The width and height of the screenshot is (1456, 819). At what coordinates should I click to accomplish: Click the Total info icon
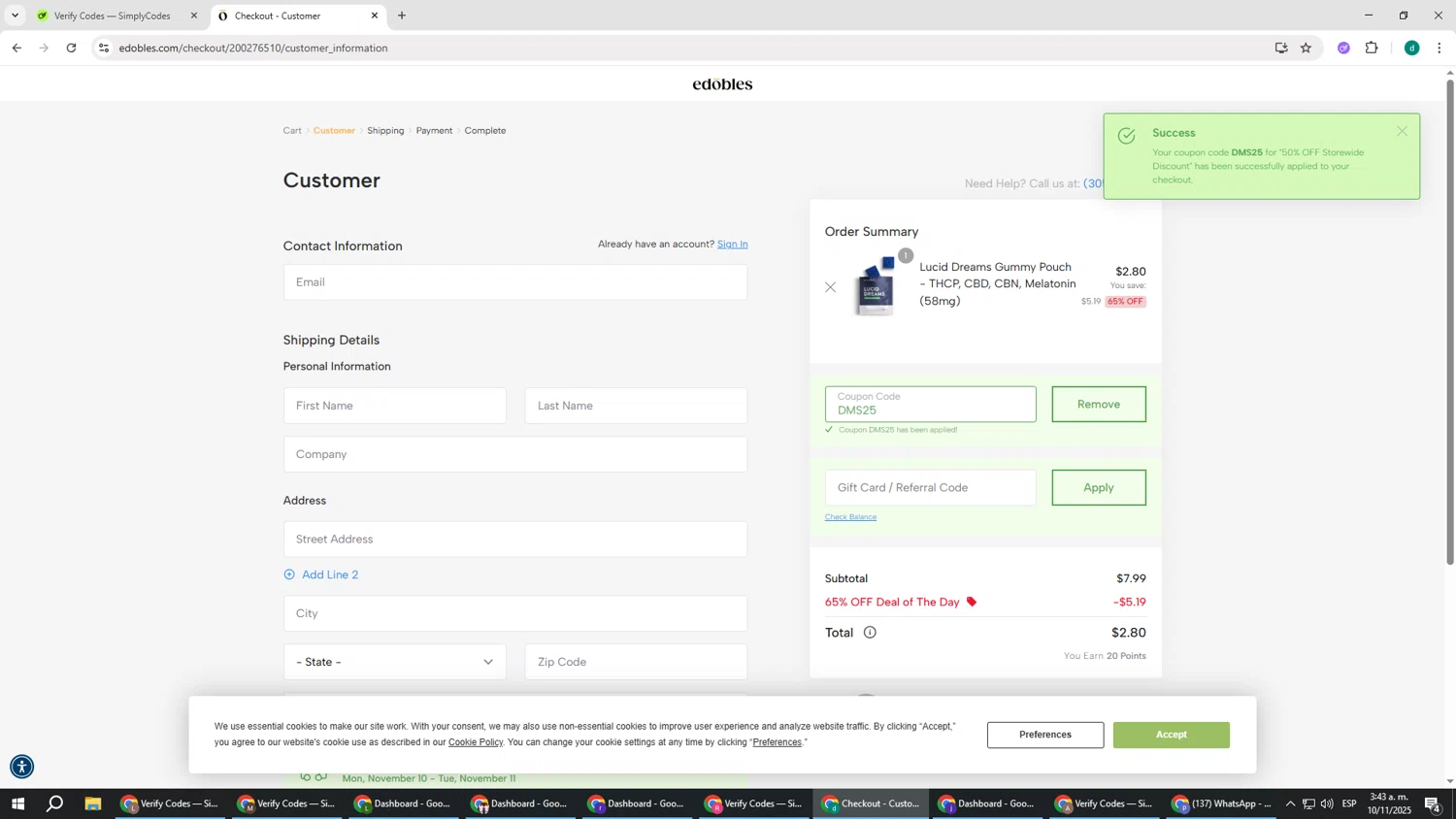(870, 633)
